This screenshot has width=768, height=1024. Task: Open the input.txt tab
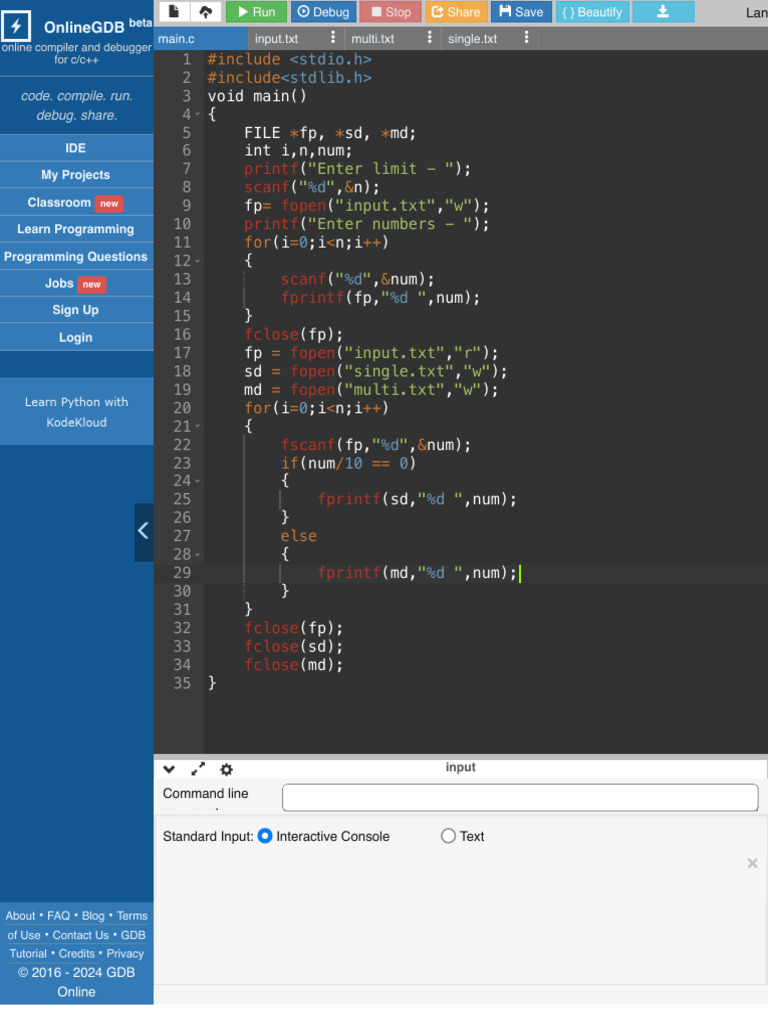[276, 39]
